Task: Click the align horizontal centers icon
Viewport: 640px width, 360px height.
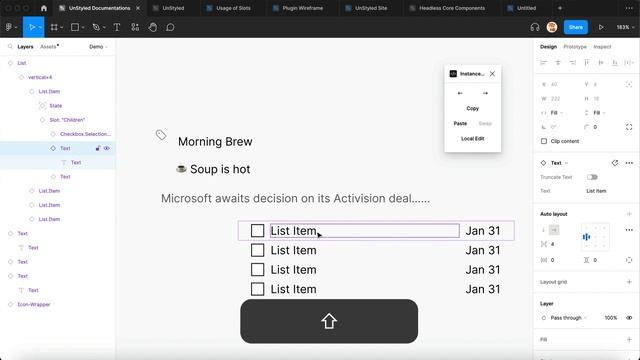Action: (x=558, y=62)
